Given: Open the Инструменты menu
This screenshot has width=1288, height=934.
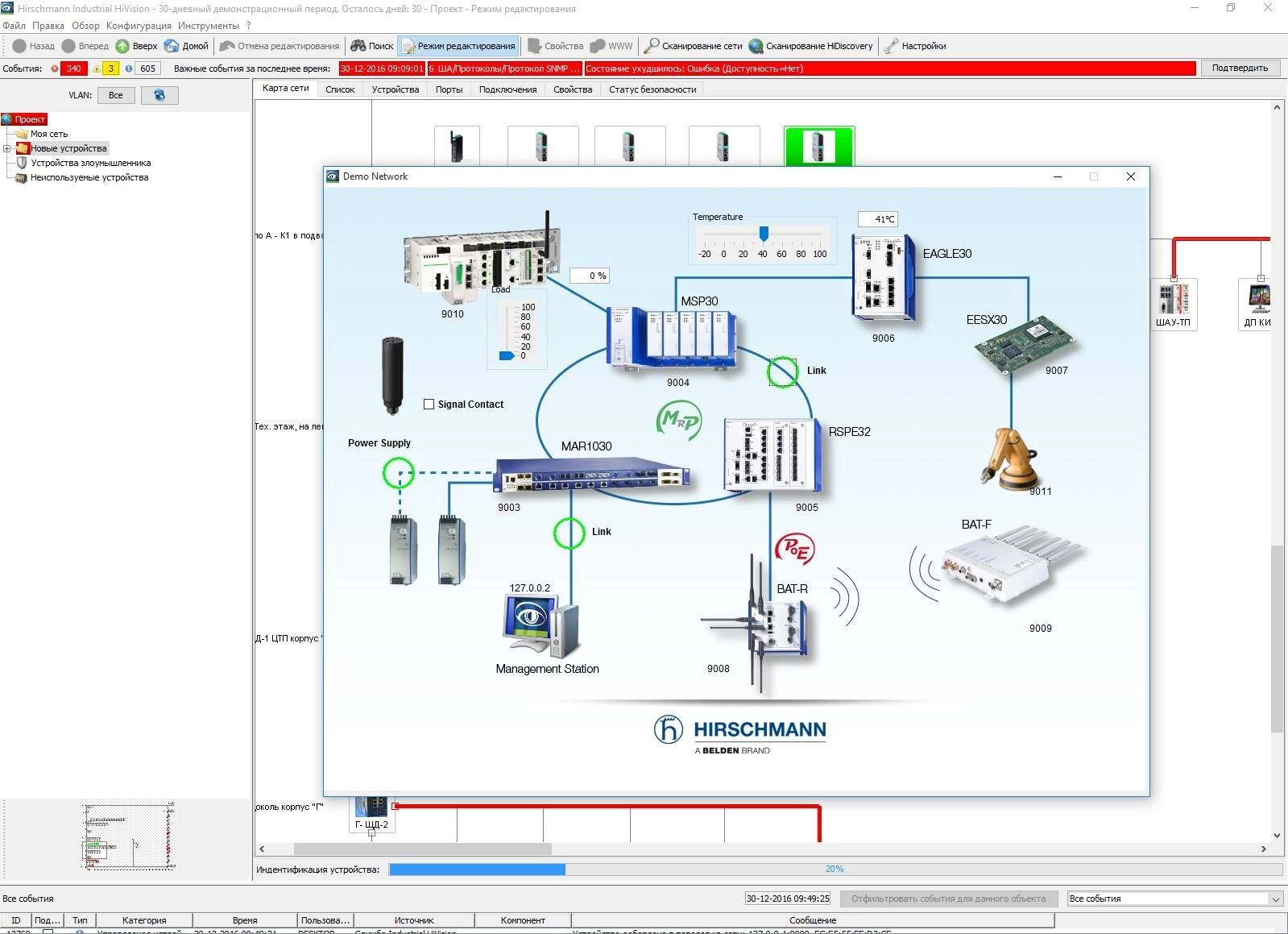Looking at the screenshot, I should click(209, 26).
